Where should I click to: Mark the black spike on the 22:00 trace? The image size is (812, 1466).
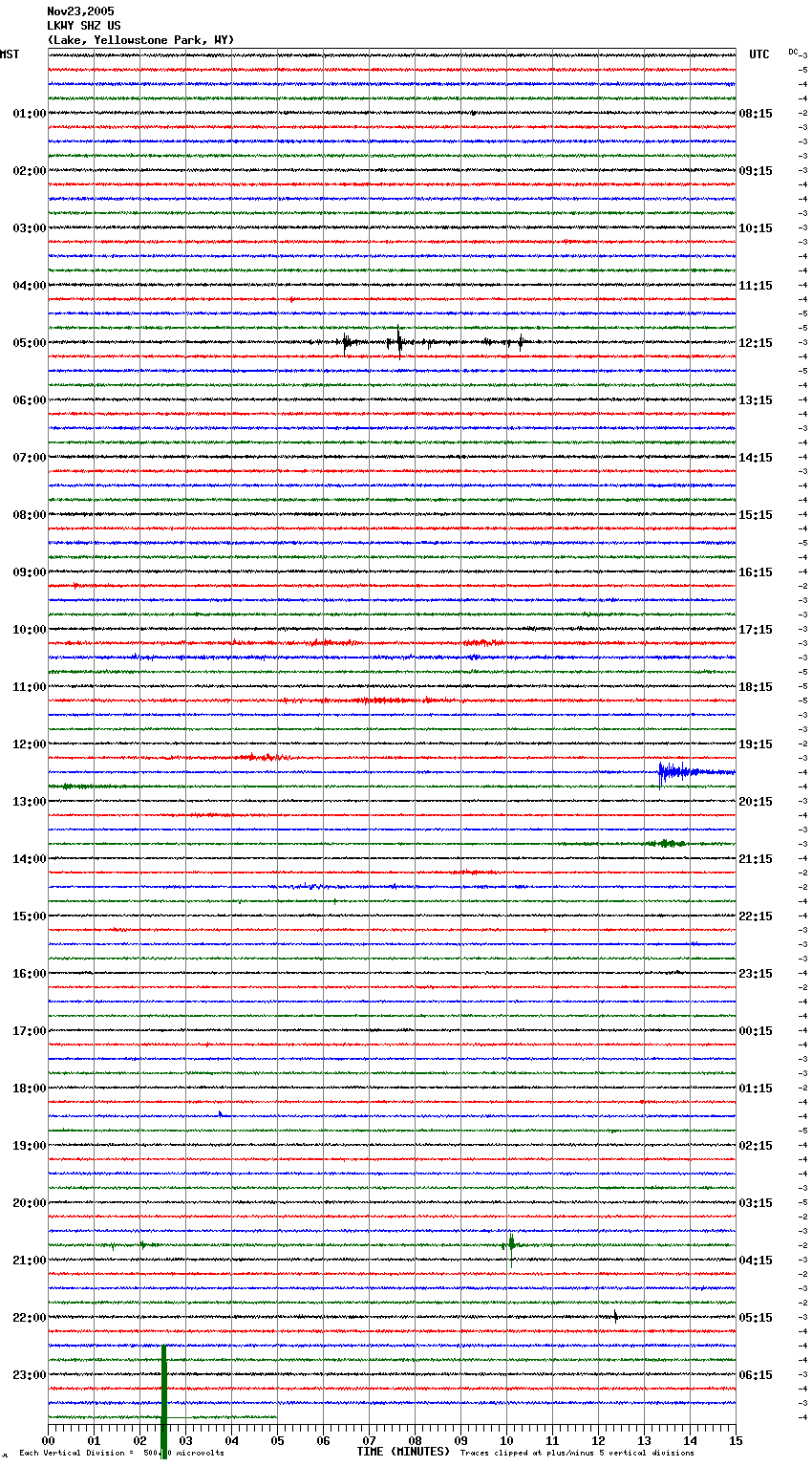(615, 1316)
